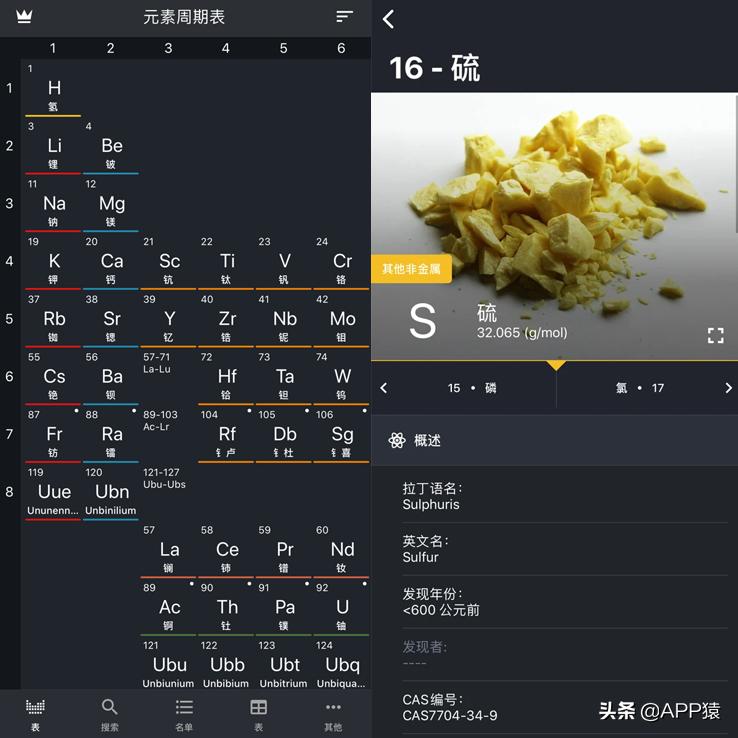This screenshot has width=738, height=738.
Task: Go back using the left arrow
Action: pyautogui.click(x=388, y=19)
